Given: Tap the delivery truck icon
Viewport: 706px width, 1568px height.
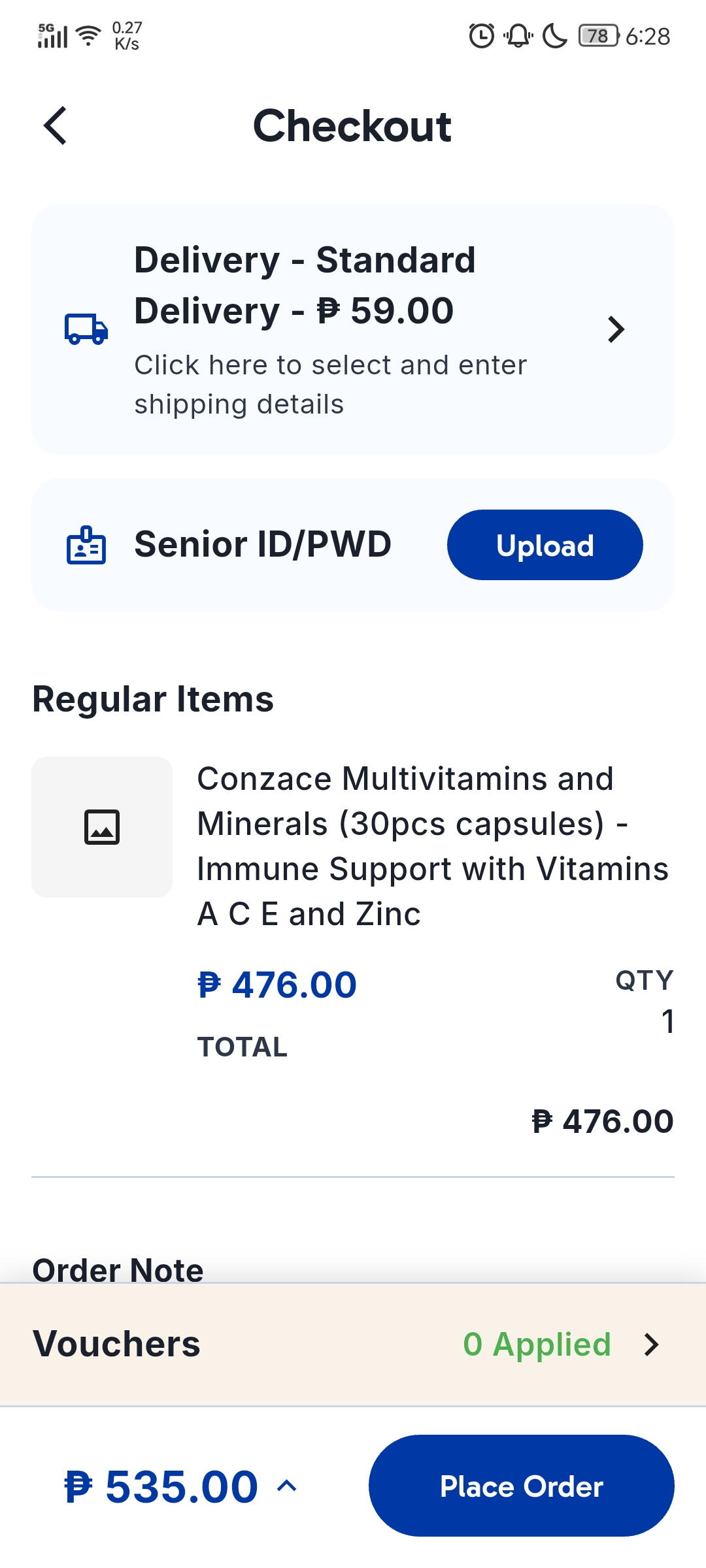Looking at the screenshot, I should click(86, 329).
